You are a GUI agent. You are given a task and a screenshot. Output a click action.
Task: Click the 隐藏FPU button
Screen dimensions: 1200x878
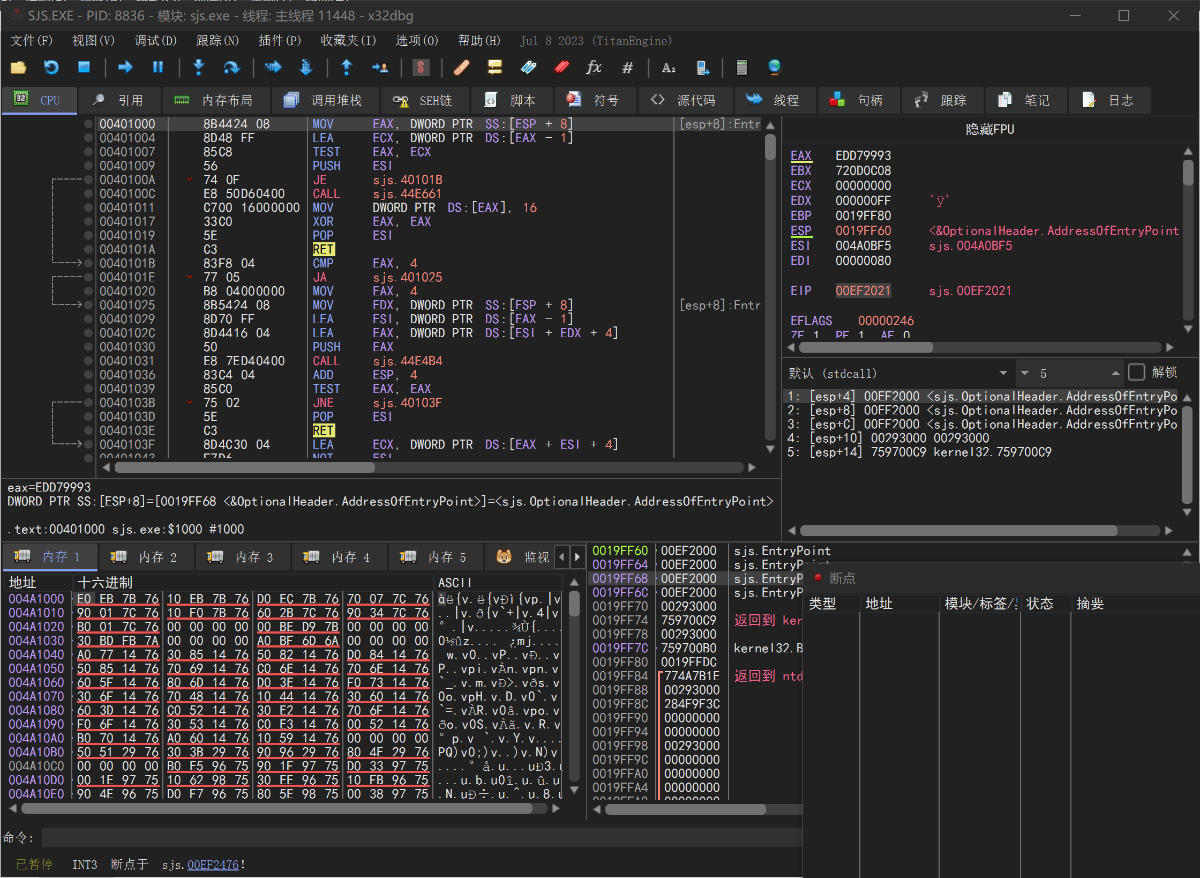tap(990, 129)
